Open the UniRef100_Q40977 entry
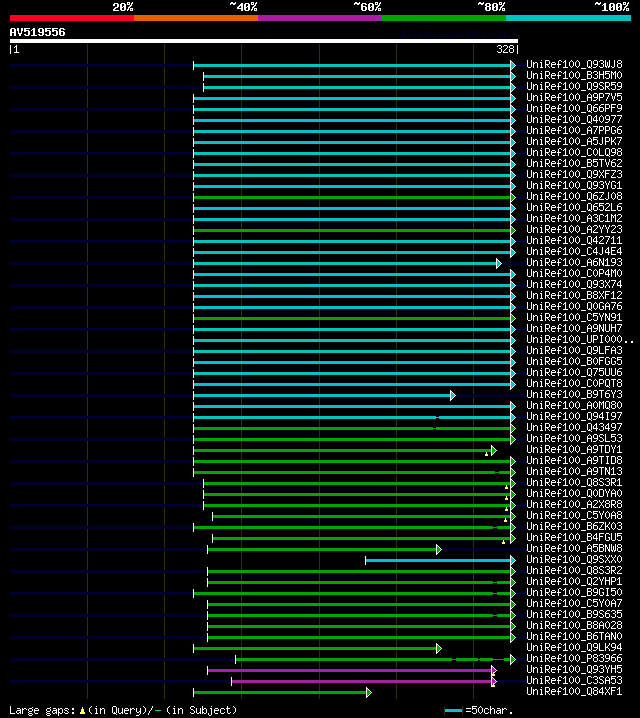640x718 pixels. pos(574,120)
